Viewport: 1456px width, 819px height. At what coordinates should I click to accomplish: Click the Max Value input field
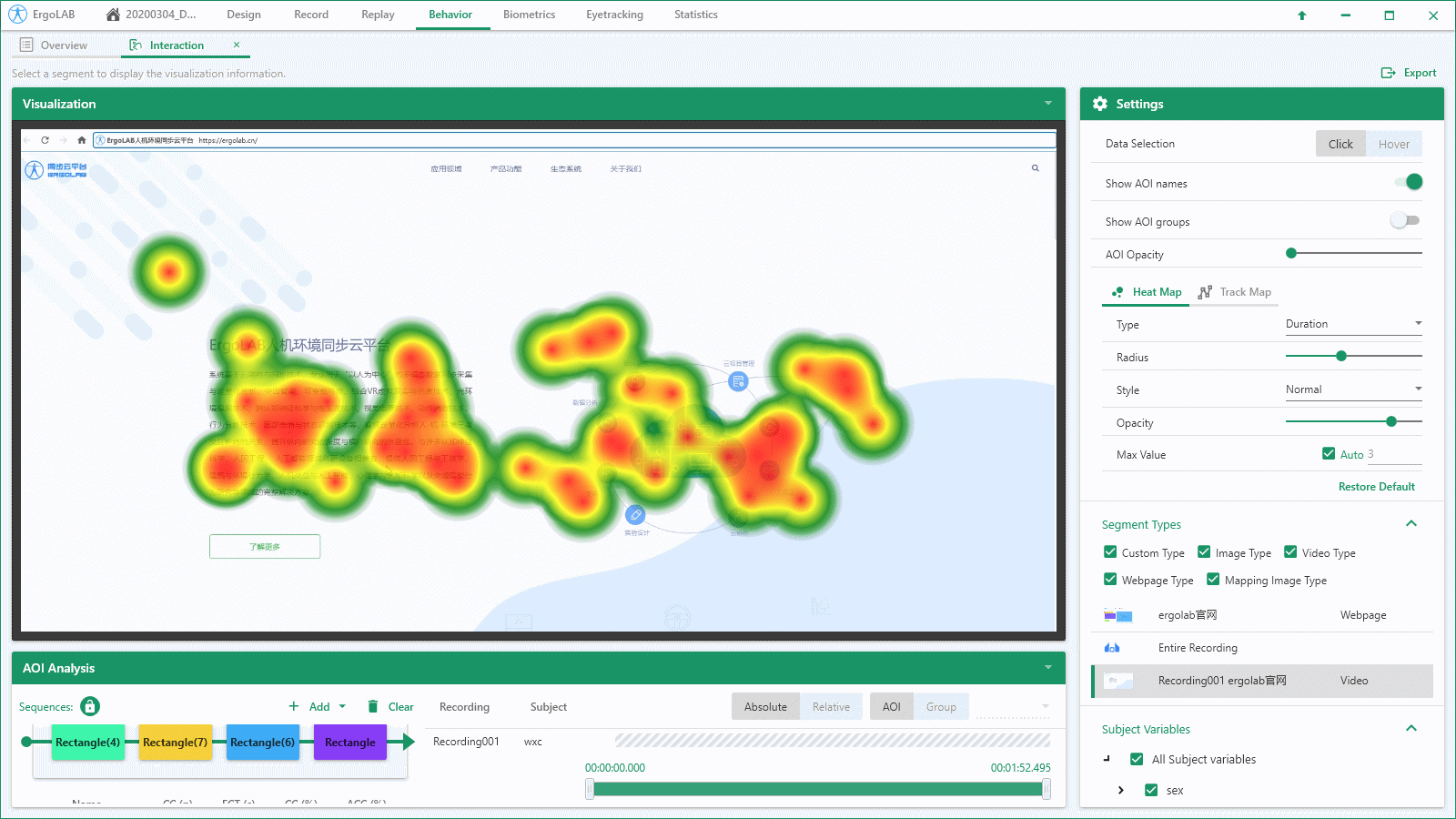1394,454
